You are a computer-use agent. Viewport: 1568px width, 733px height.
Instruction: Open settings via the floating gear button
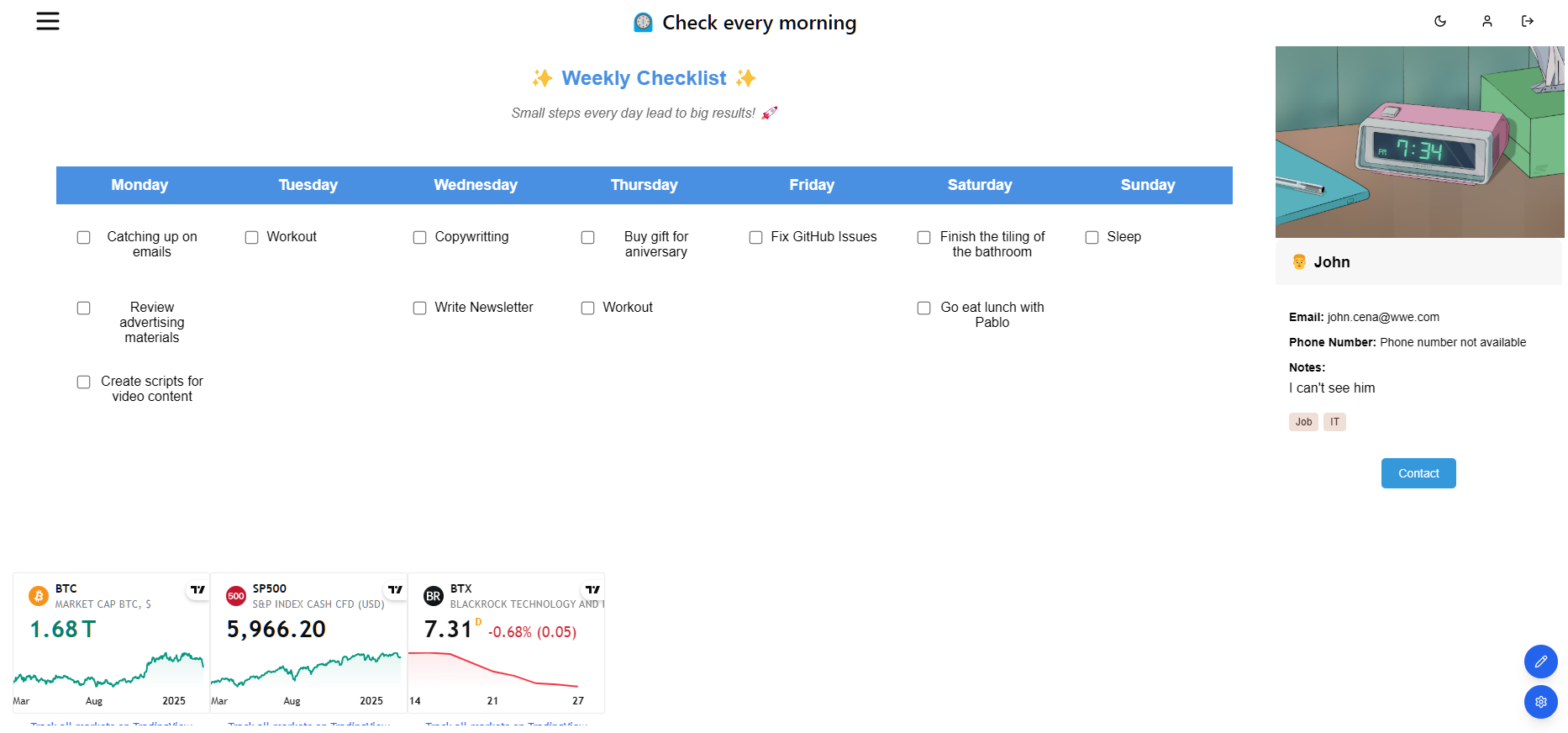tap(1541, 702)
